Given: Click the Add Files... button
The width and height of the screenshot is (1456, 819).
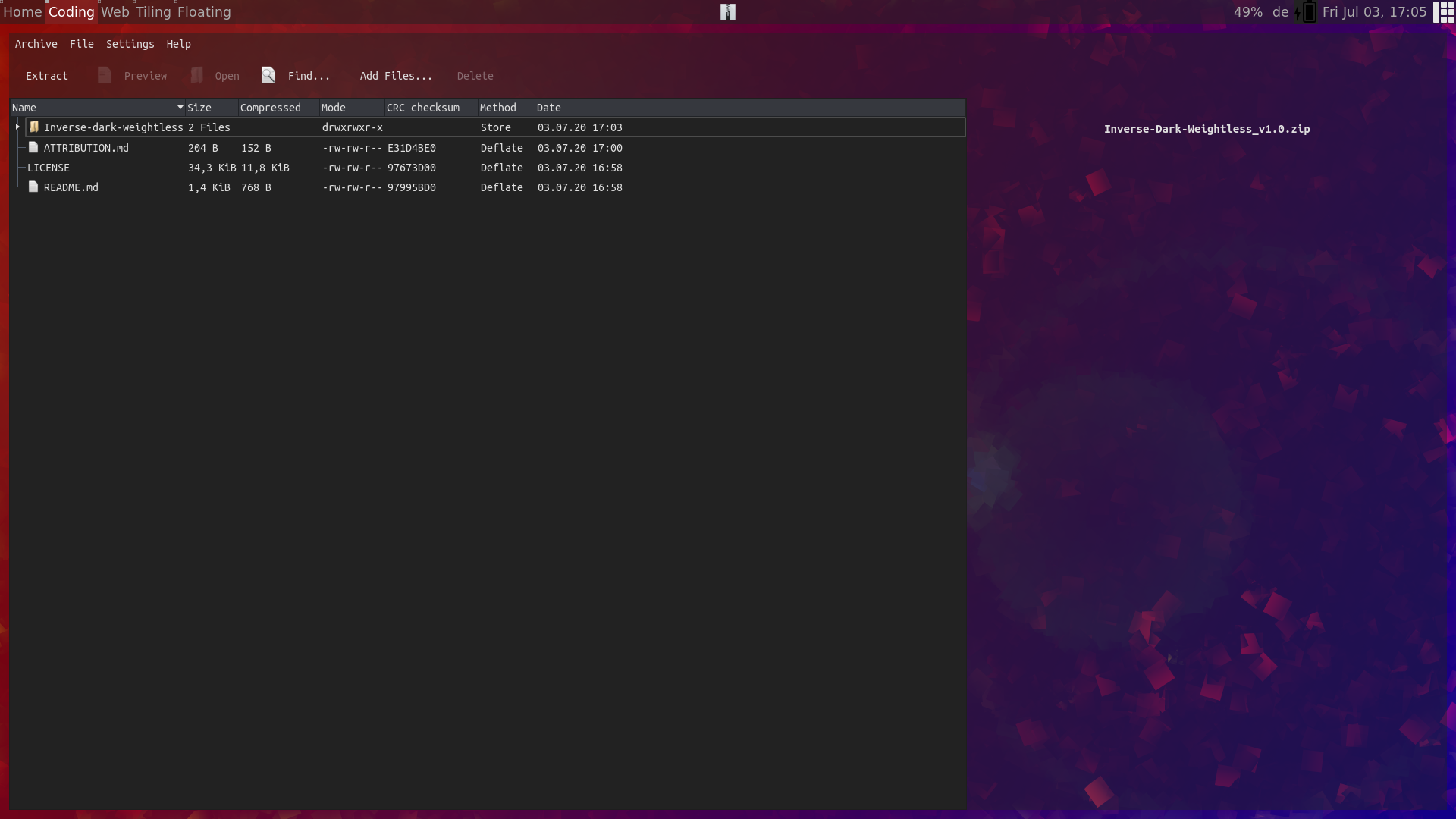Looking at the screenshot, I should pyautogui.click(x=396, y=76).
